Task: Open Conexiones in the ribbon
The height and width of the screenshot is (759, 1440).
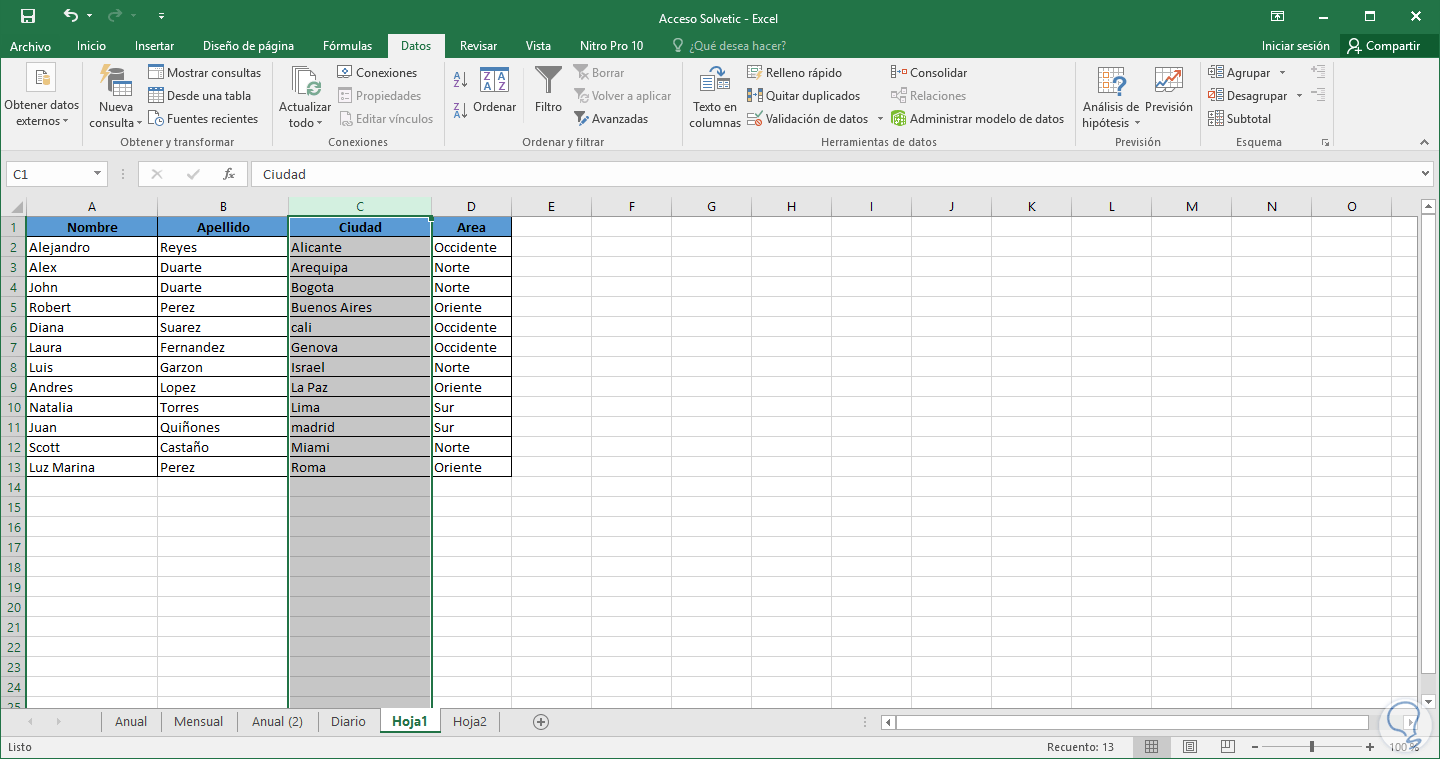Action: pos(377,72)
